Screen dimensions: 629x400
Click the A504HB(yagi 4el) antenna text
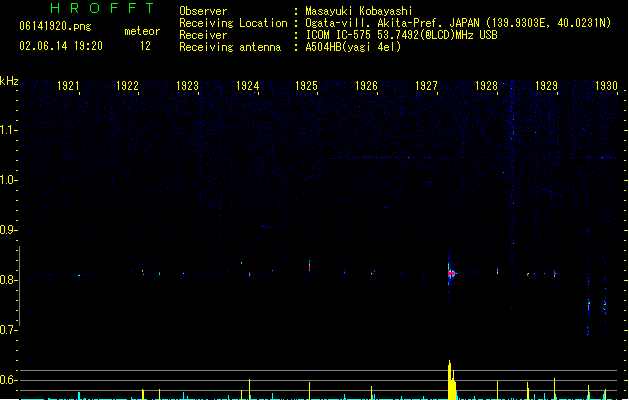(353, 47)
